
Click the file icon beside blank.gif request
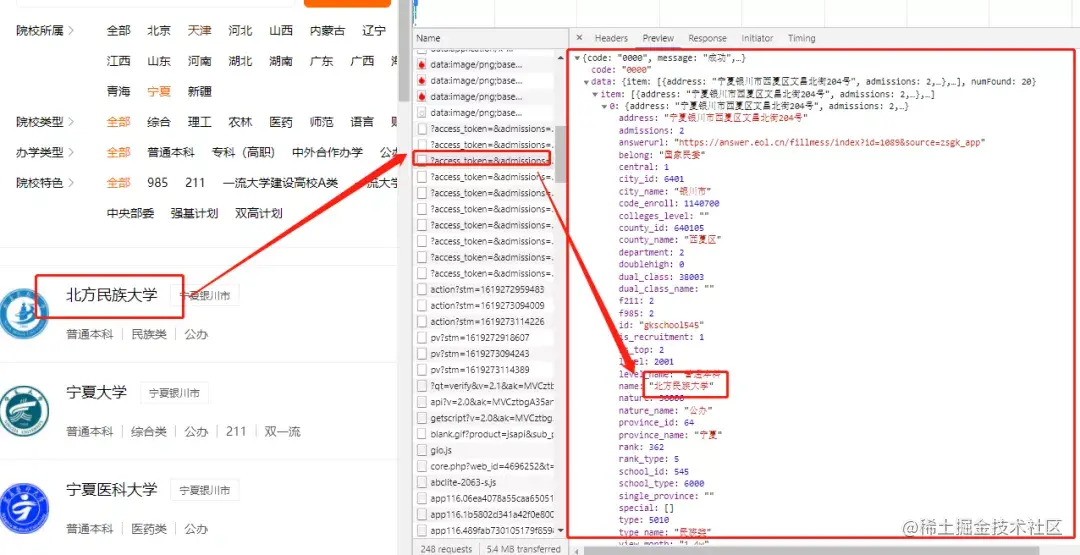[422, 434]
